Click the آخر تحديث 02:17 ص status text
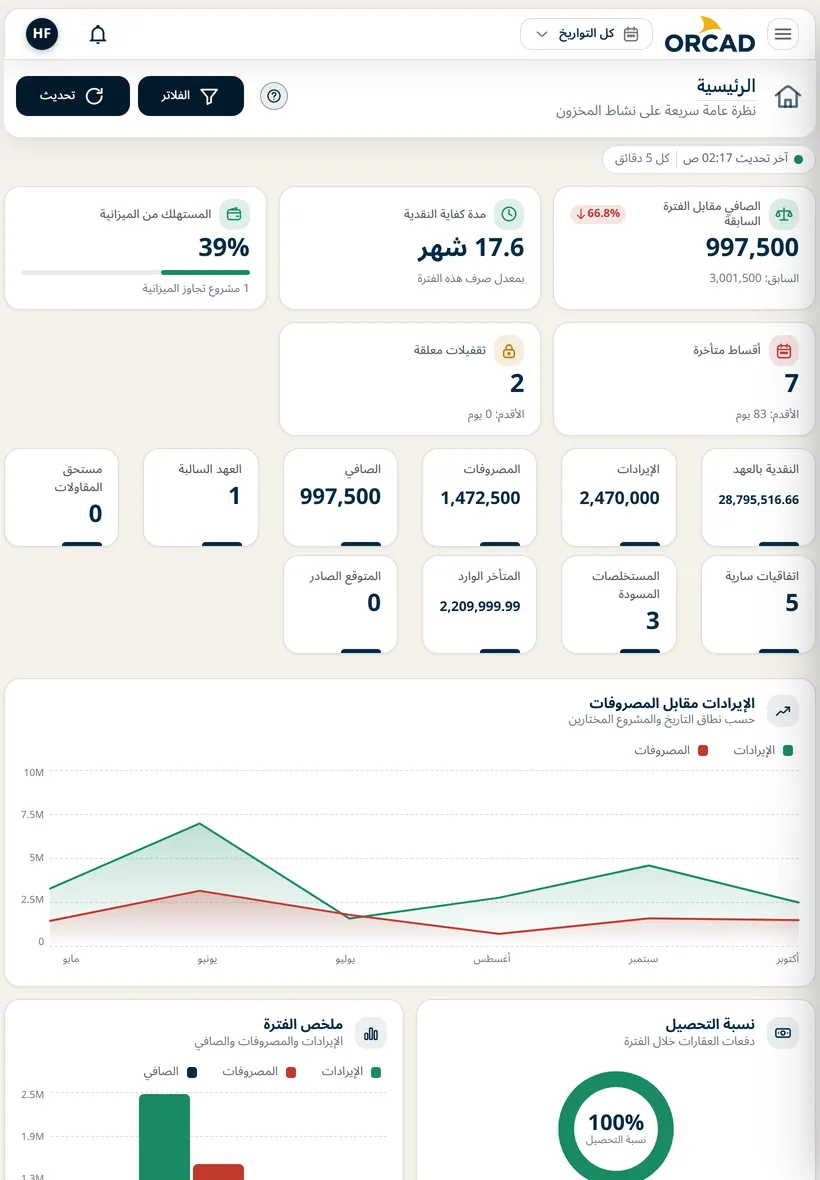Viewport: 820px width, 1180px height. 735,159
